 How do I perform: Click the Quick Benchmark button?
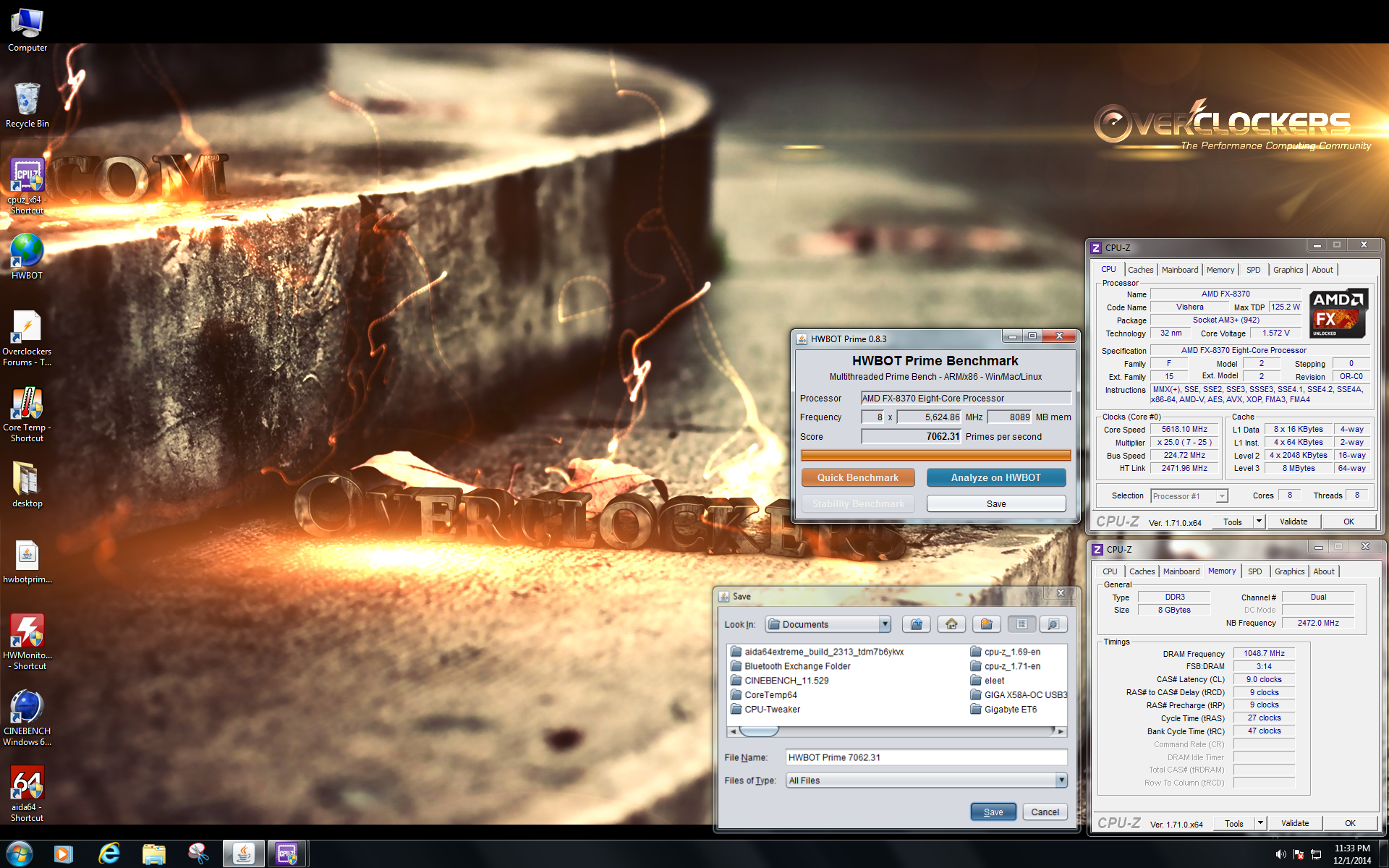(x=858, y=477)
